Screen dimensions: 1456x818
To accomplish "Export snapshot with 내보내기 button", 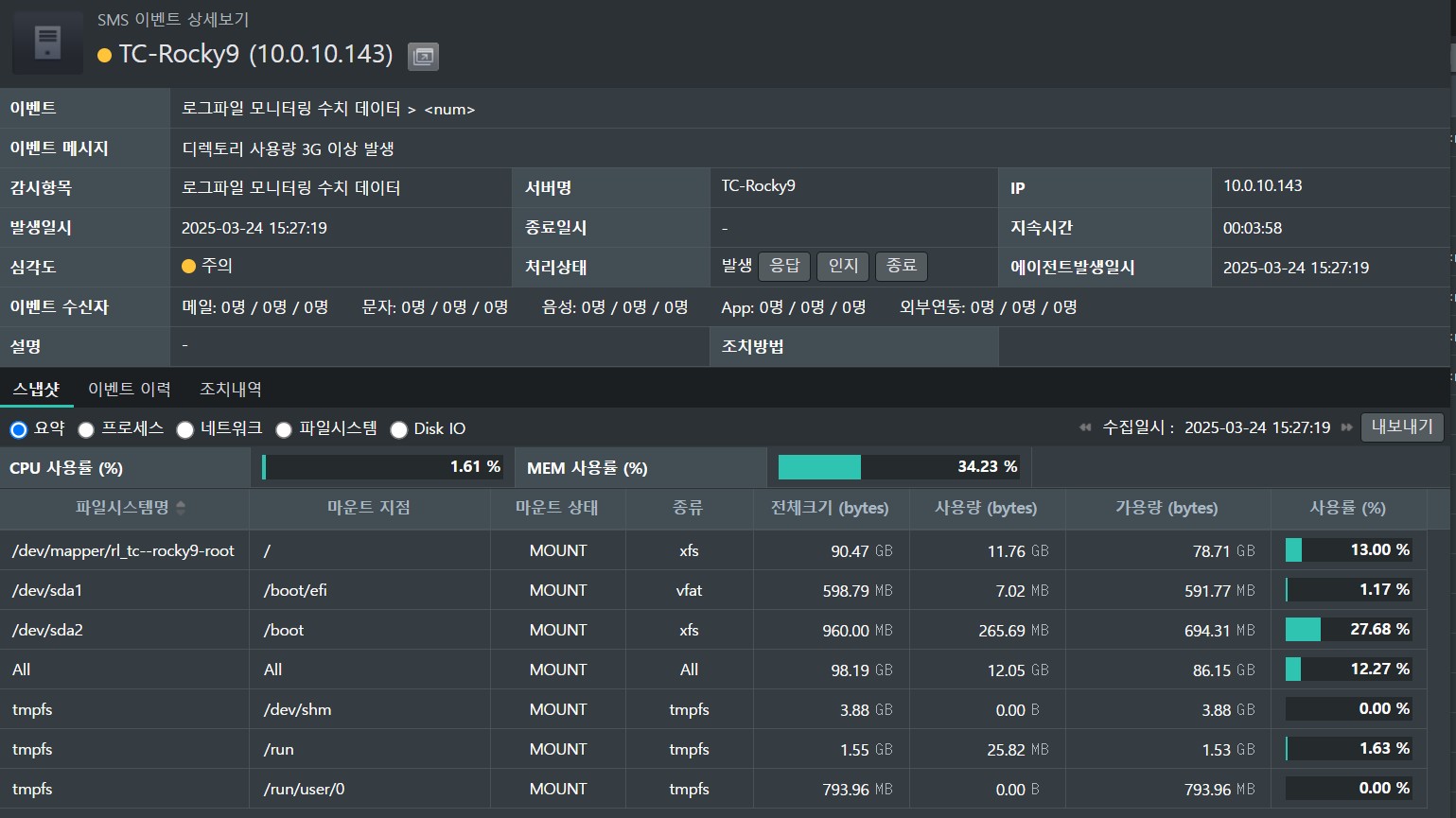I will (1402, 427).
